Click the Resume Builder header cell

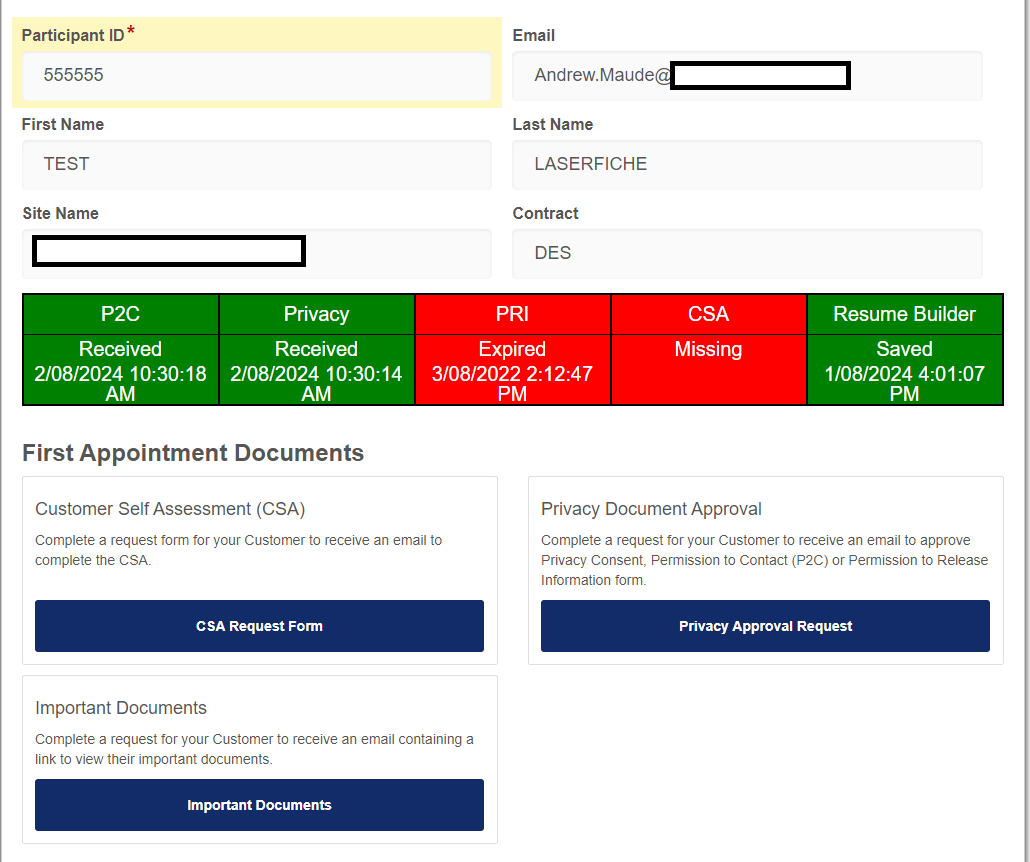click(x=905, y=314)
